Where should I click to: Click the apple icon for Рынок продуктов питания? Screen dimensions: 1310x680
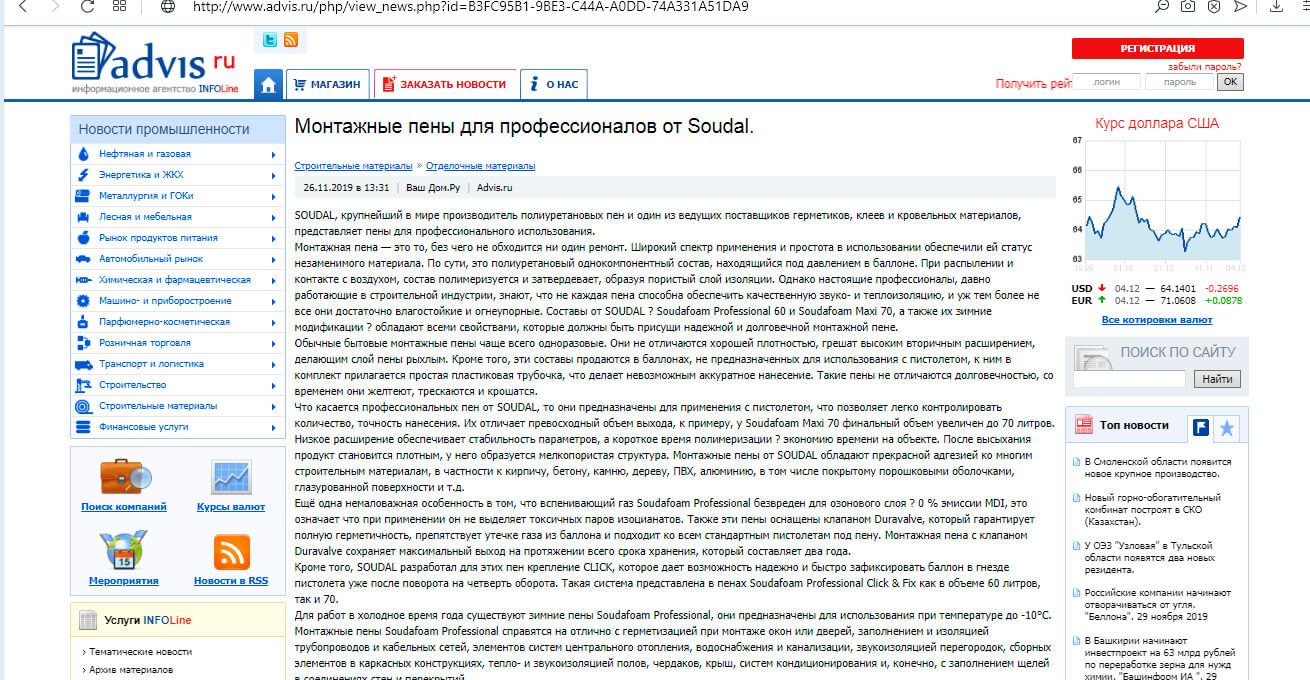click(82, 238)
